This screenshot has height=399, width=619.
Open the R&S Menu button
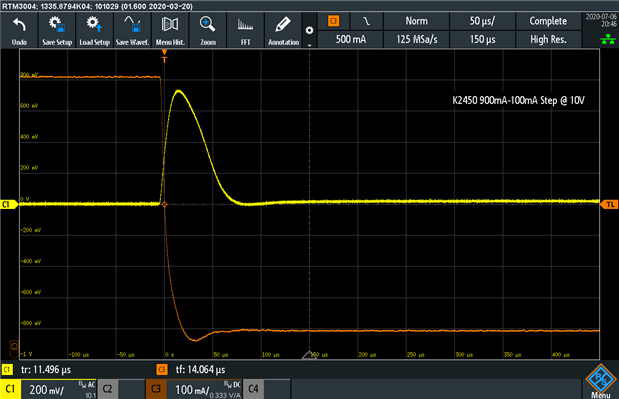tap(601, 381)
